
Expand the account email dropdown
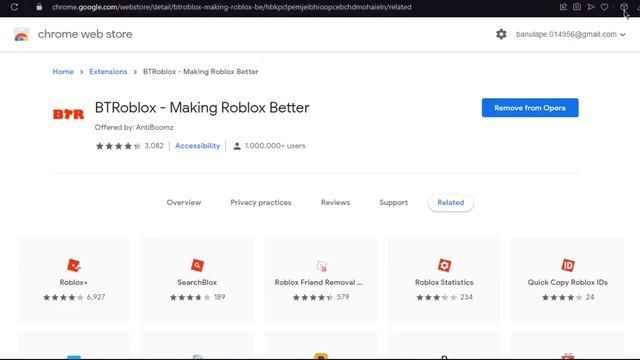(571, 34)
